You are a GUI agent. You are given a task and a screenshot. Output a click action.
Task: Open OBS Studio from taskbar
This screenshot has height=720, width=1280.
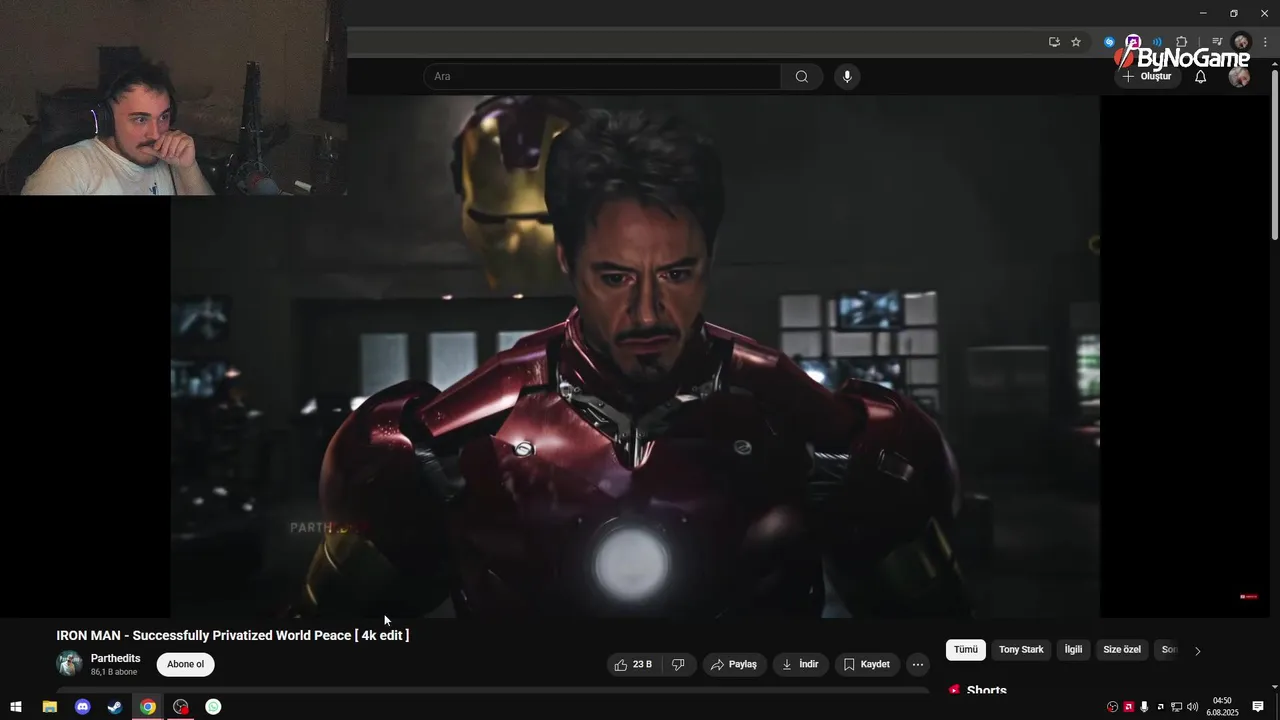point(181,707)
